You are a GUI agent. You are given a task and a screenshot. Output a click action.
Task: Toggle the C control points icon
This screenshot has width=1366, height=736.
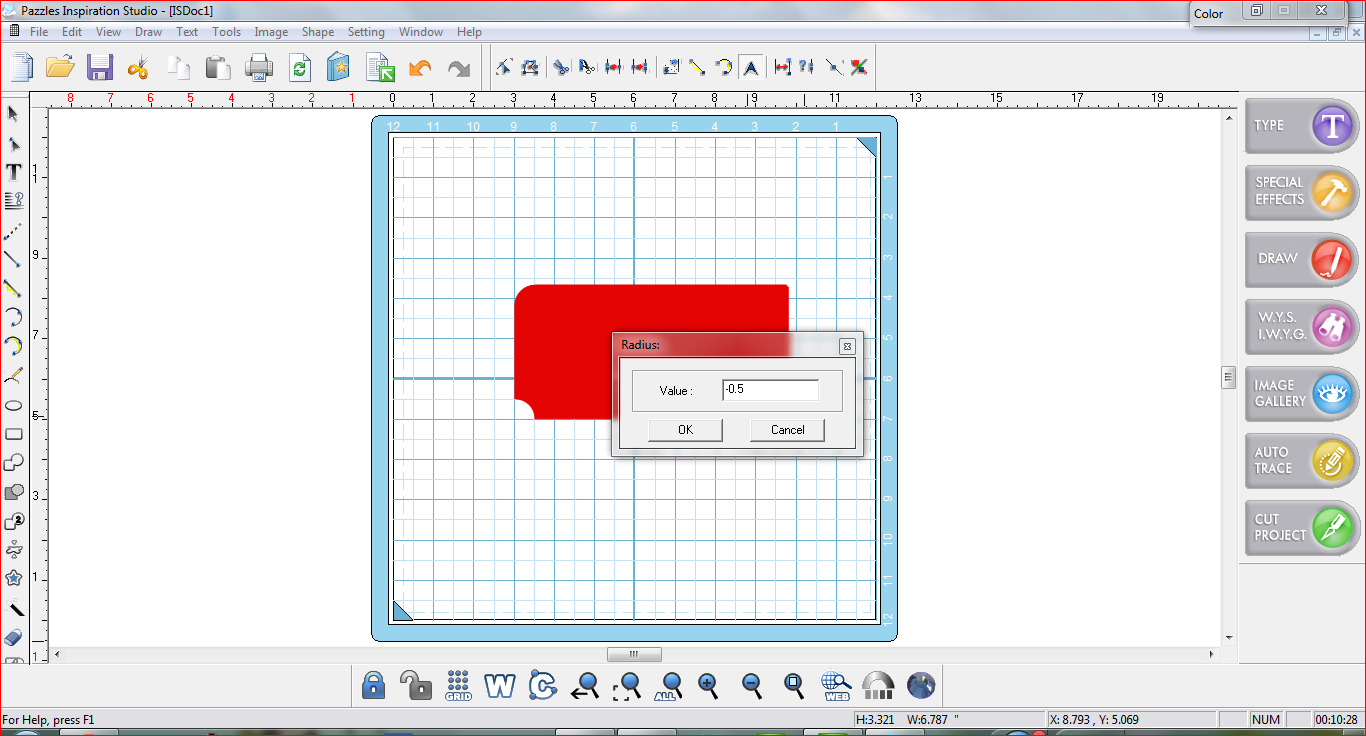click(543, 685)
